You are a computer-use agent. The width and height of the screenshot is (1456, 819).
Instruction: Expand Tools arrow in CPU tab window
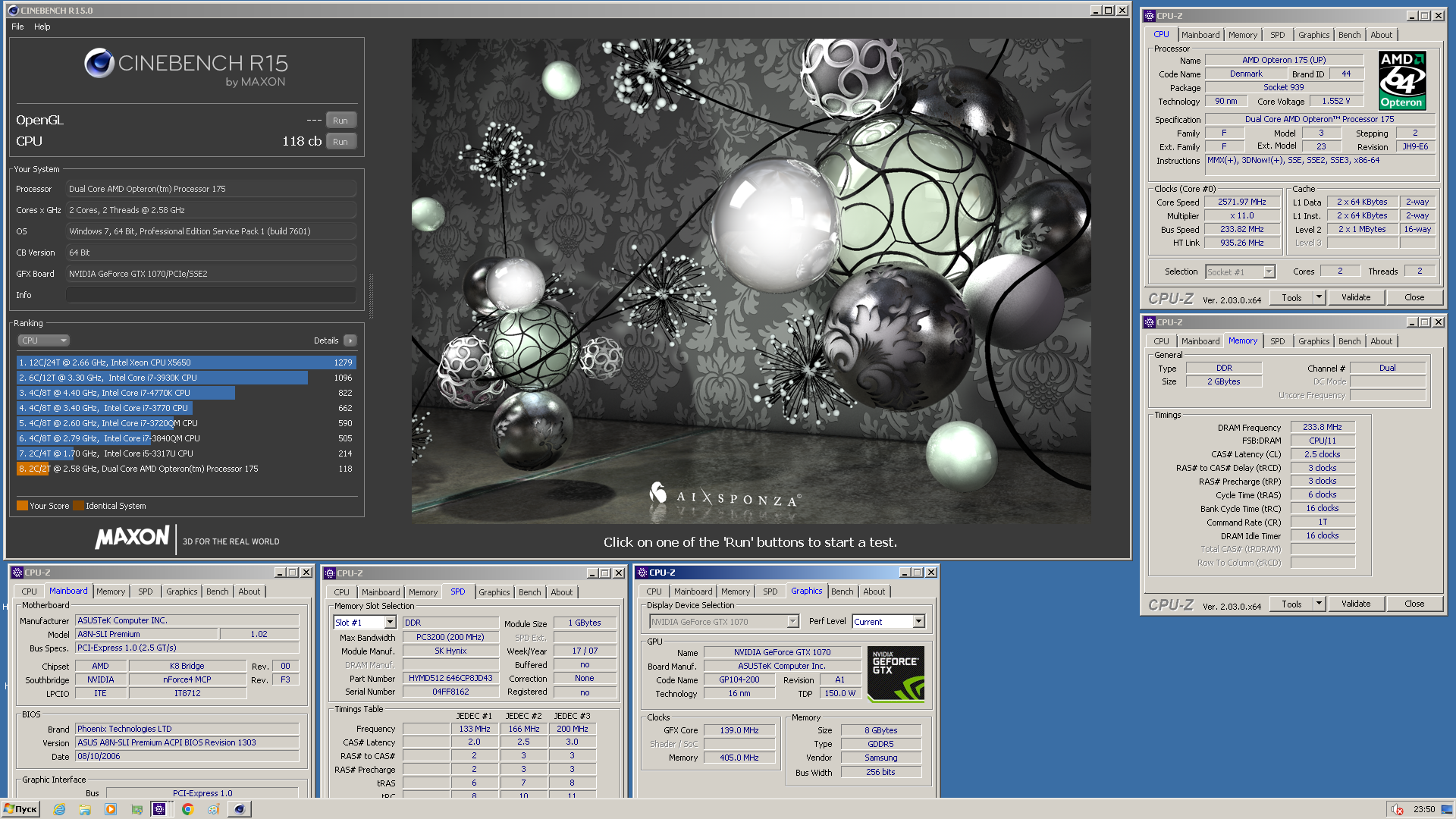(1319, 298)
